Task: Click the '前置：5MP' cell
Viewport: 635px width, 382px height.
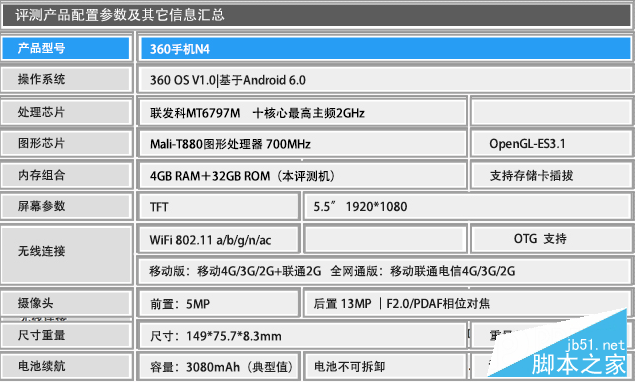Action: [219, 304]
